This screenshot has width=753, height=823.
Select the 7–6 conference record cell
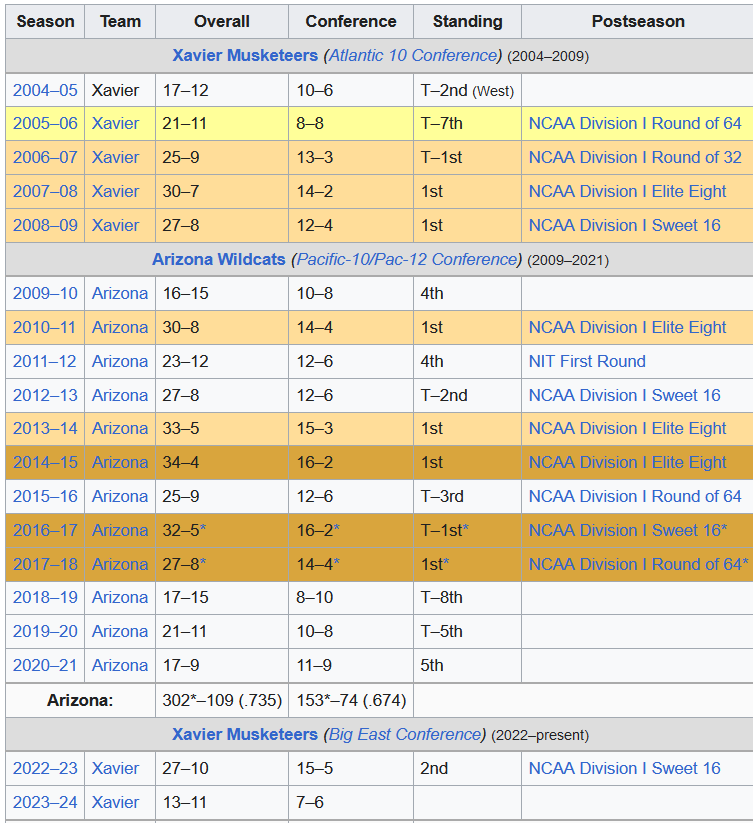pos(351,803)
